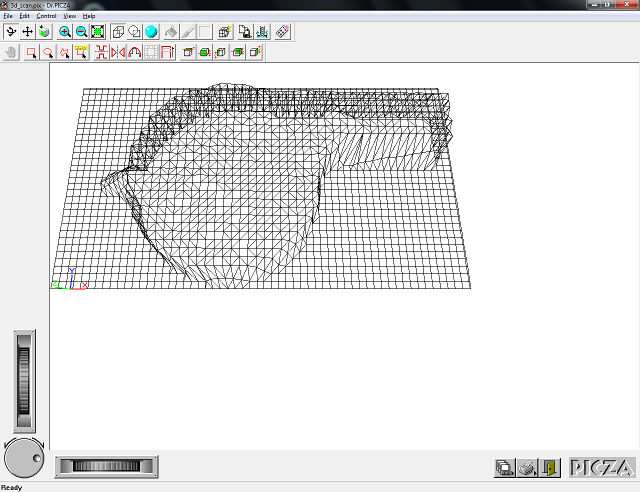This screenshot has height=492, width=640.
Task: Click the scanner probe icon
Action: point(262,32)
